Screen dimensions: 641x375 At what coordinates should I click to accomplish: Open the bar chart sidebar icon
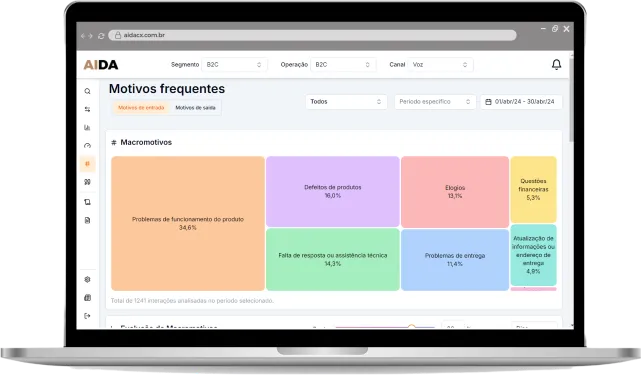(x=87, y=128)
